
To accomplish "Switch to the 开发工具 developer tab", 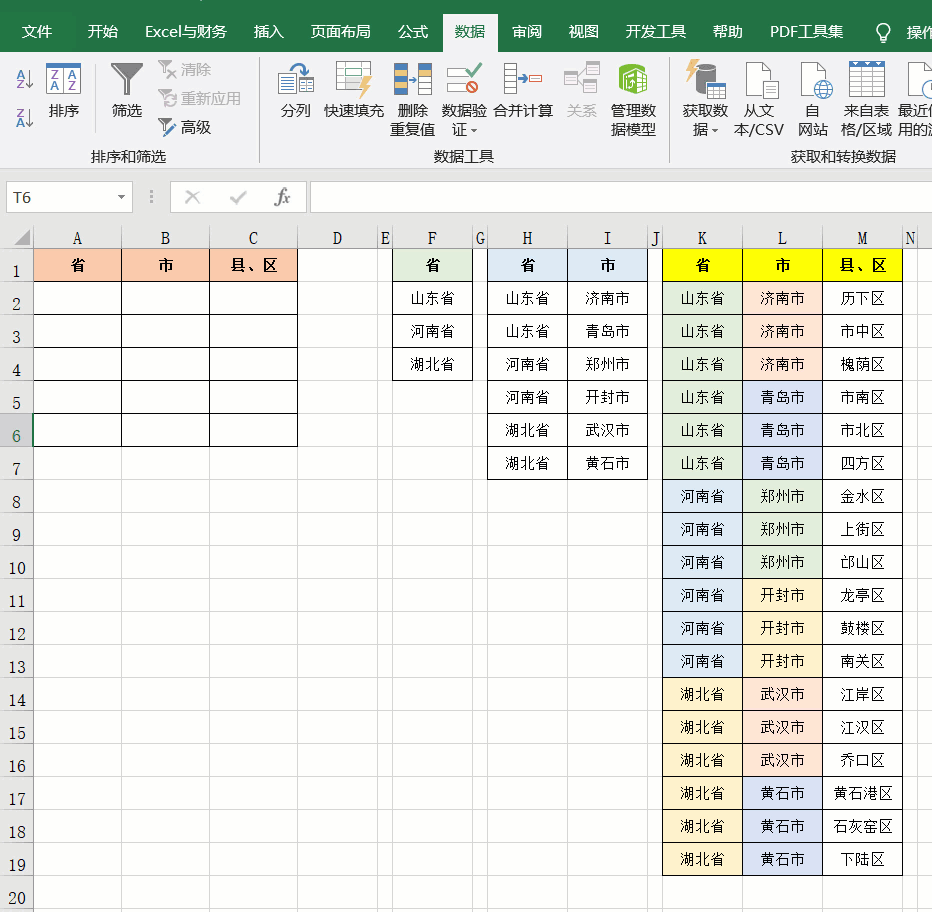I will coord(656,32).
